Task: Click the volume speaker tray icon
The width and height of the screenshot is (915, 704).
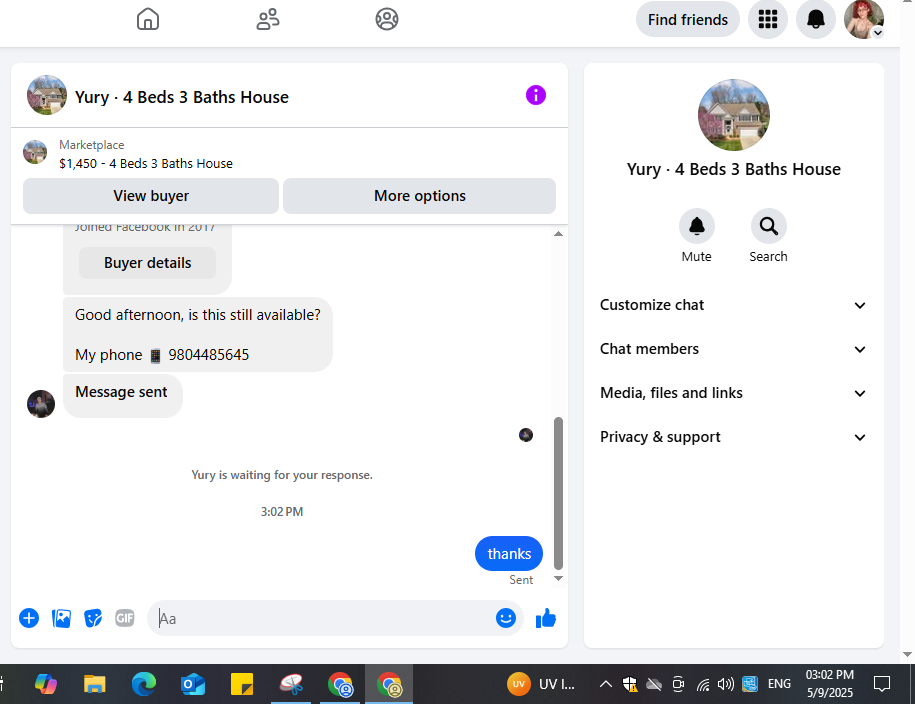Action: point(725,684)
